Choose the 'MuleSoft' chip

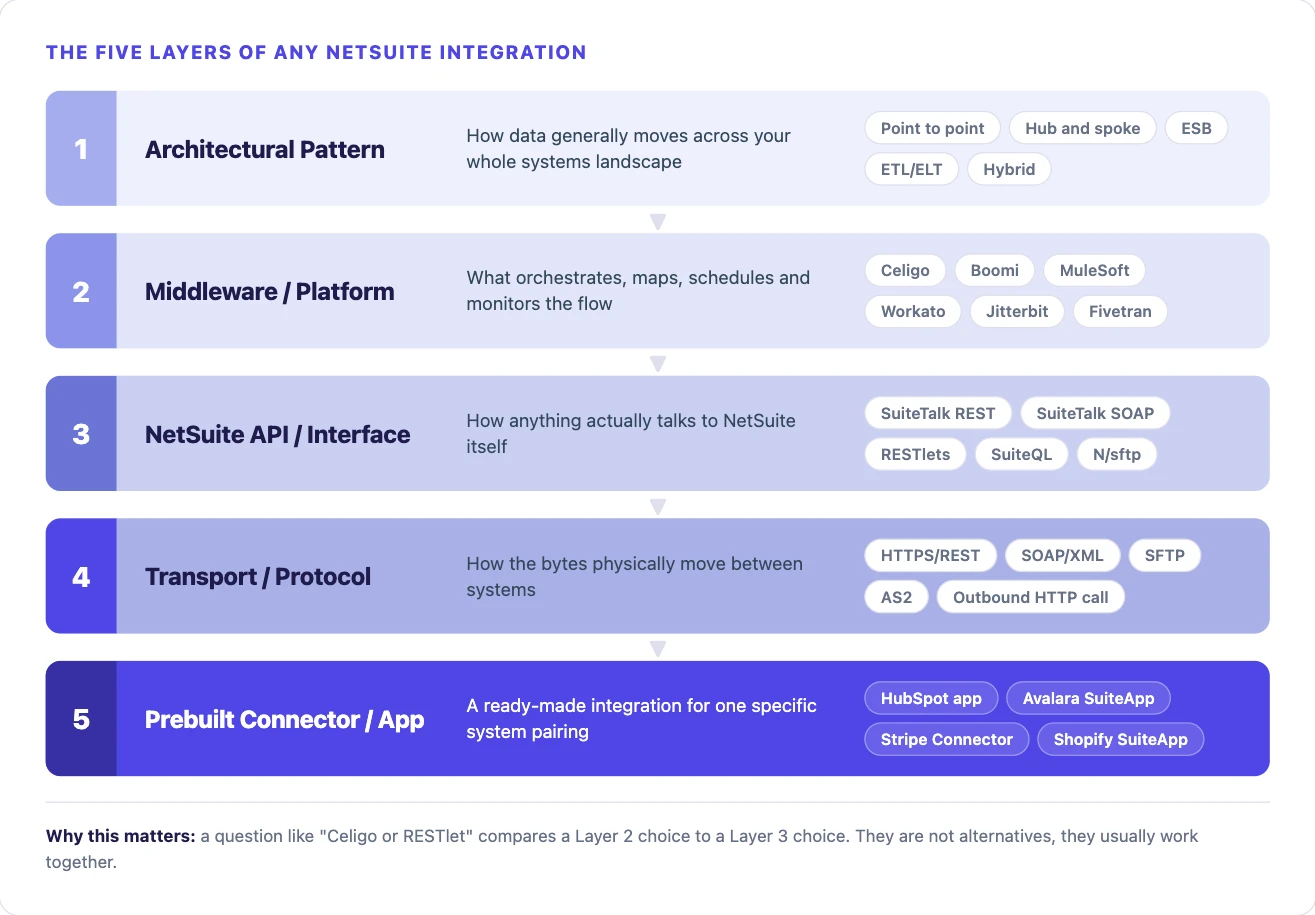tap(1094, 270)
